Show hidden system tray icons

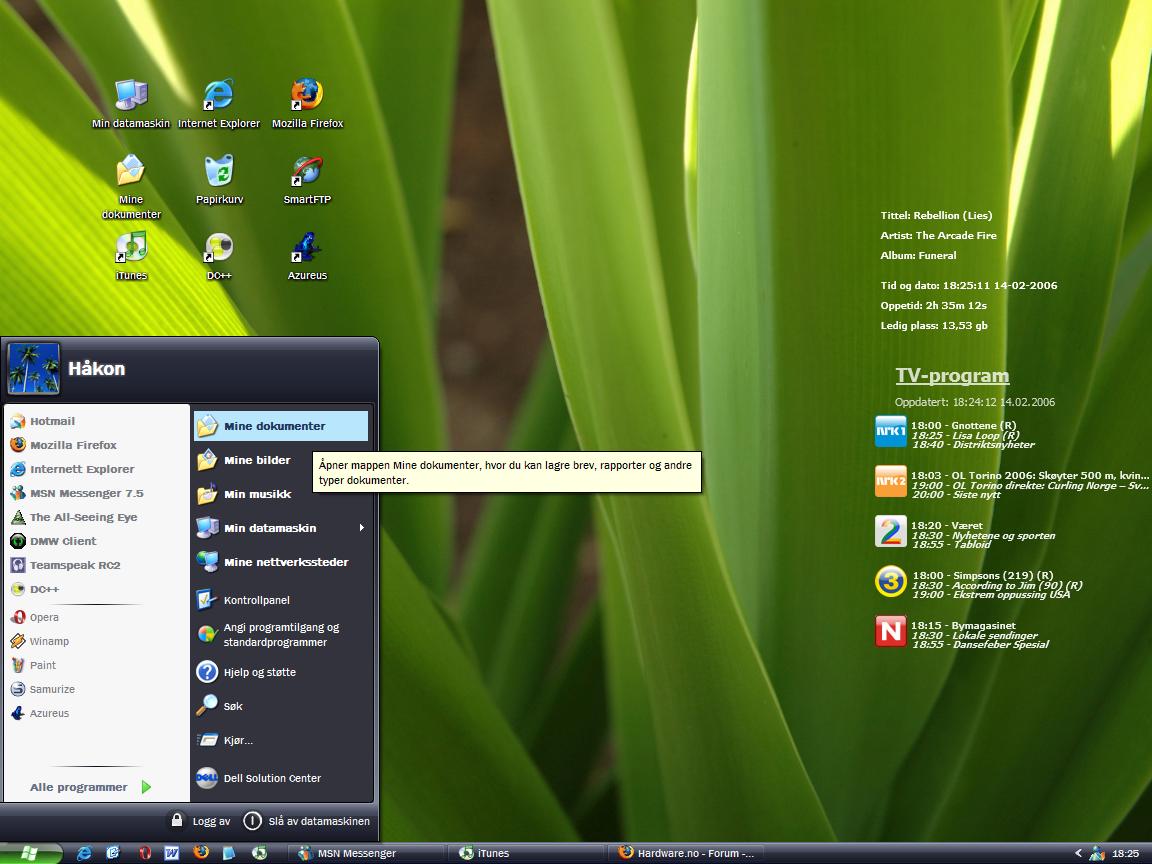[1078, 853]
